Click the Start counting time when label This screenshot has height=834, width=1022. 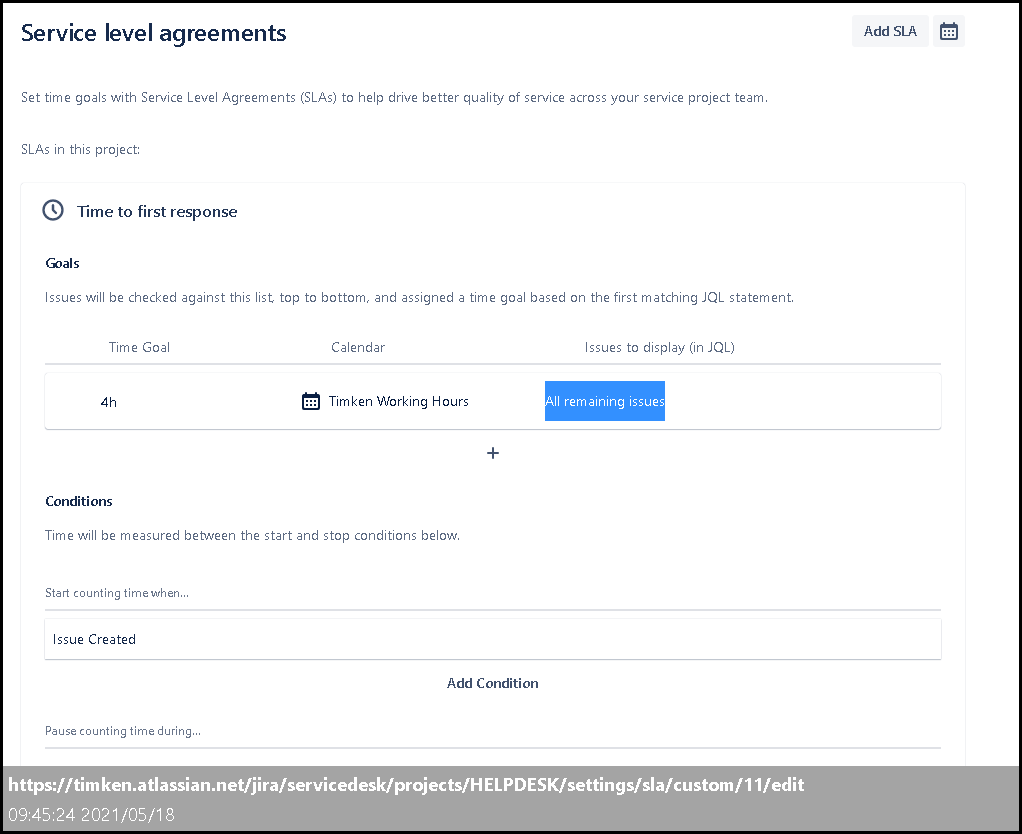click(x=117, y=593)
